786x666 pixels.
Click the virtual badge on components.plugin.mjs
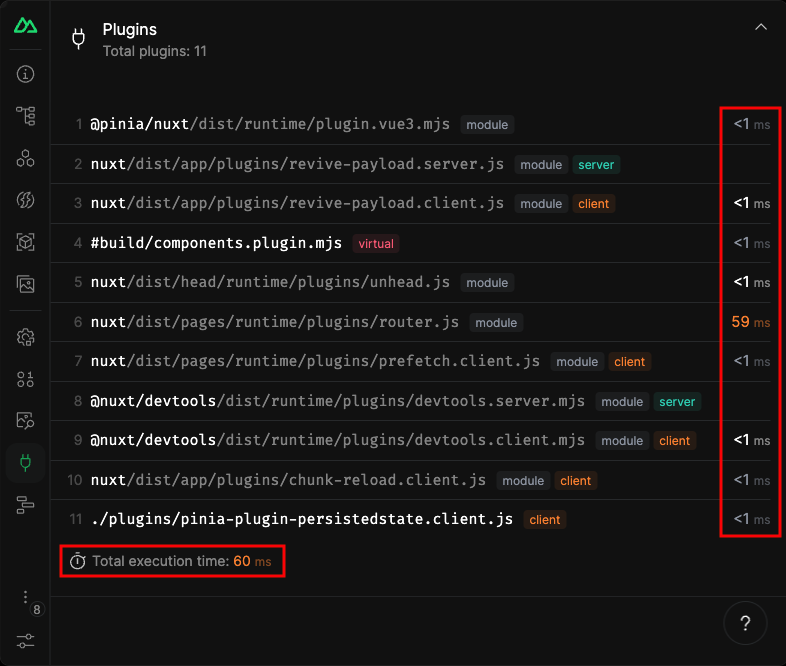click(x=376, y=244)
